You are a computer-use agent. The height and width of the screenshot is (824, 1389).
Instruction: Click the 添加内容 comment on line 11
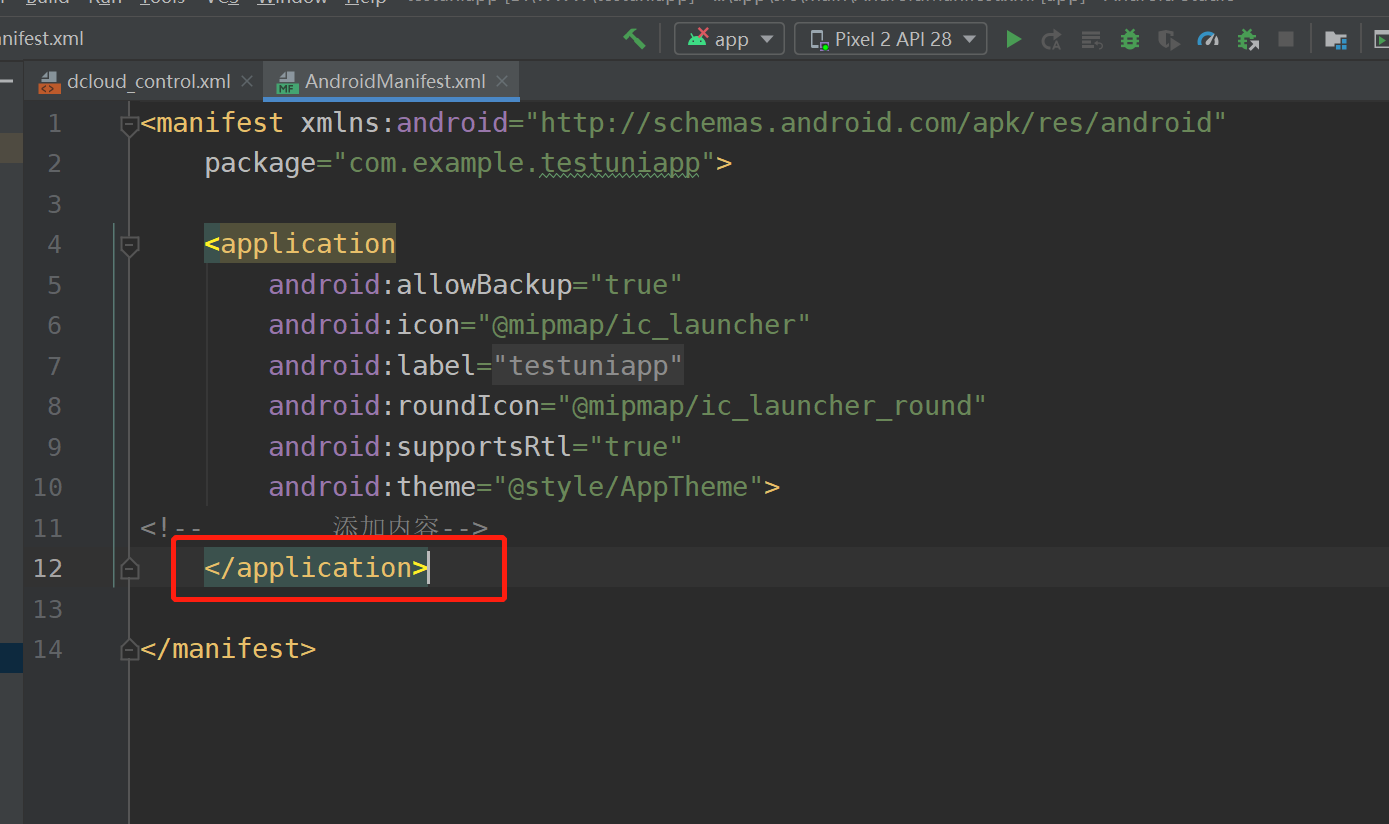(386, 527)
